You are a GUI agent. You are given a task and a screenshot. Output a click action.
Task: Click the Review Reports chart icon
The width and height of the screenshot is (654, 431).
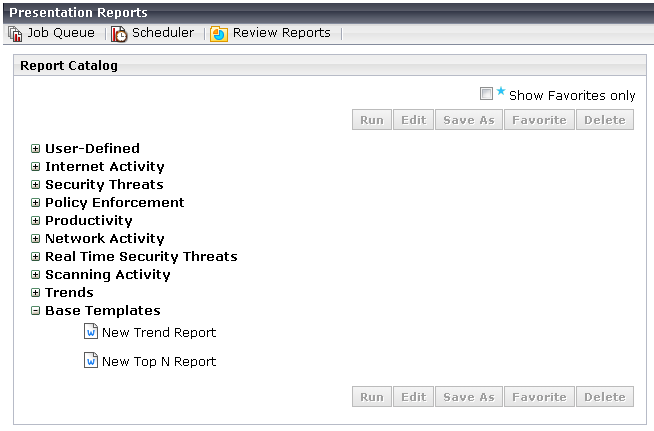point(219,34)
